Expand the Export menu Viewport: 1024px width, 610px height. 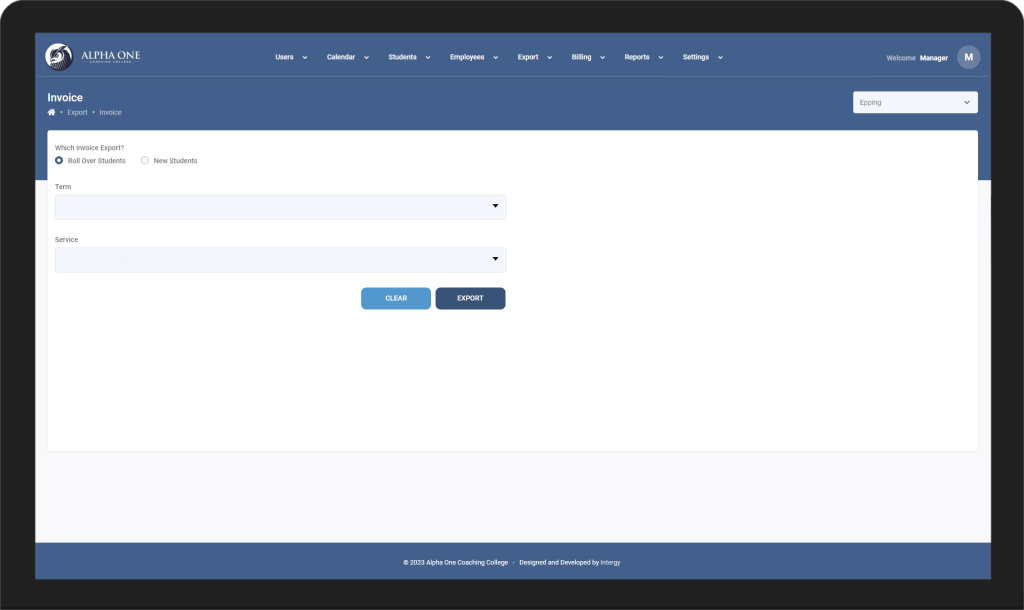[534, 57]
